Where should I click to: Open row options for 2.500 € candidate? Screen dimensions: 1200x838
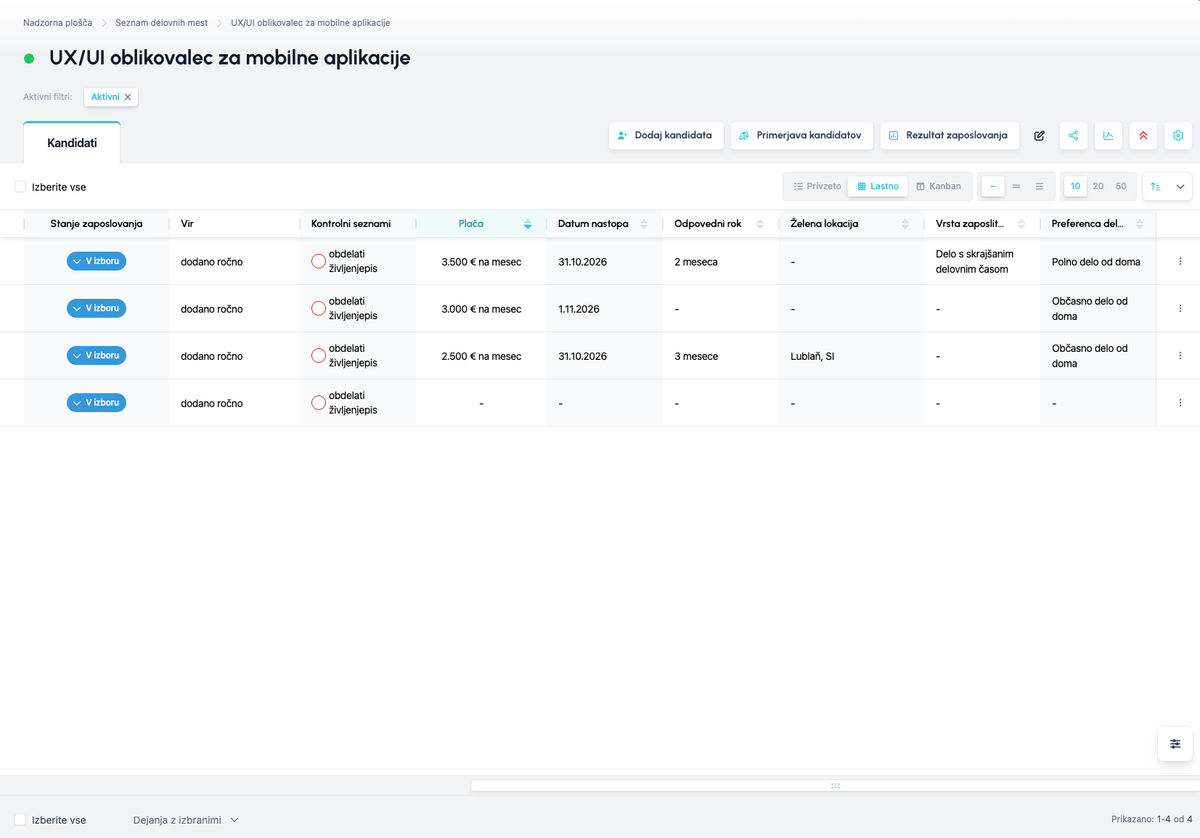(x=1180, y=356)
